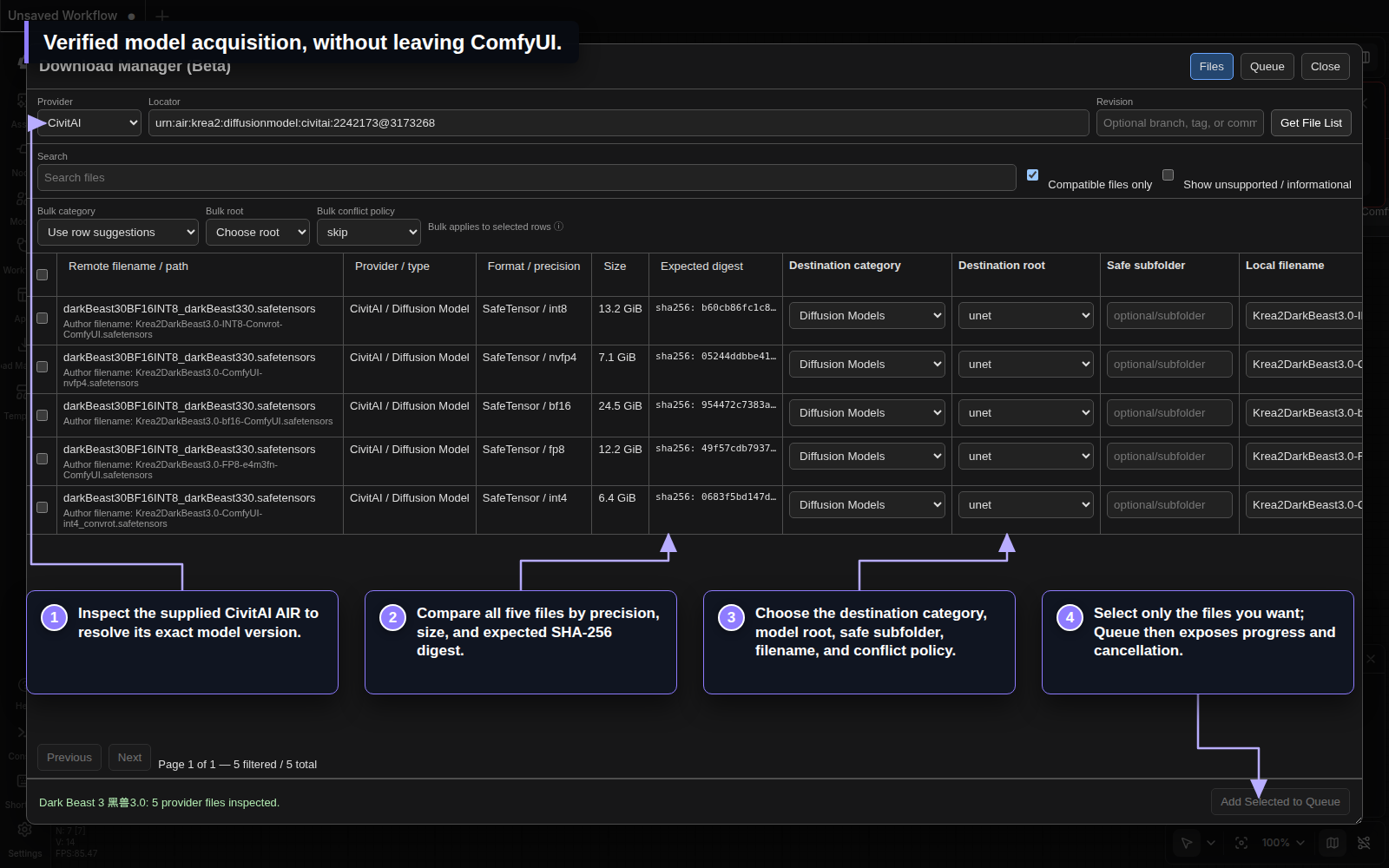Open Destination category dropdown for nvfp4 row

pos(867,365)
